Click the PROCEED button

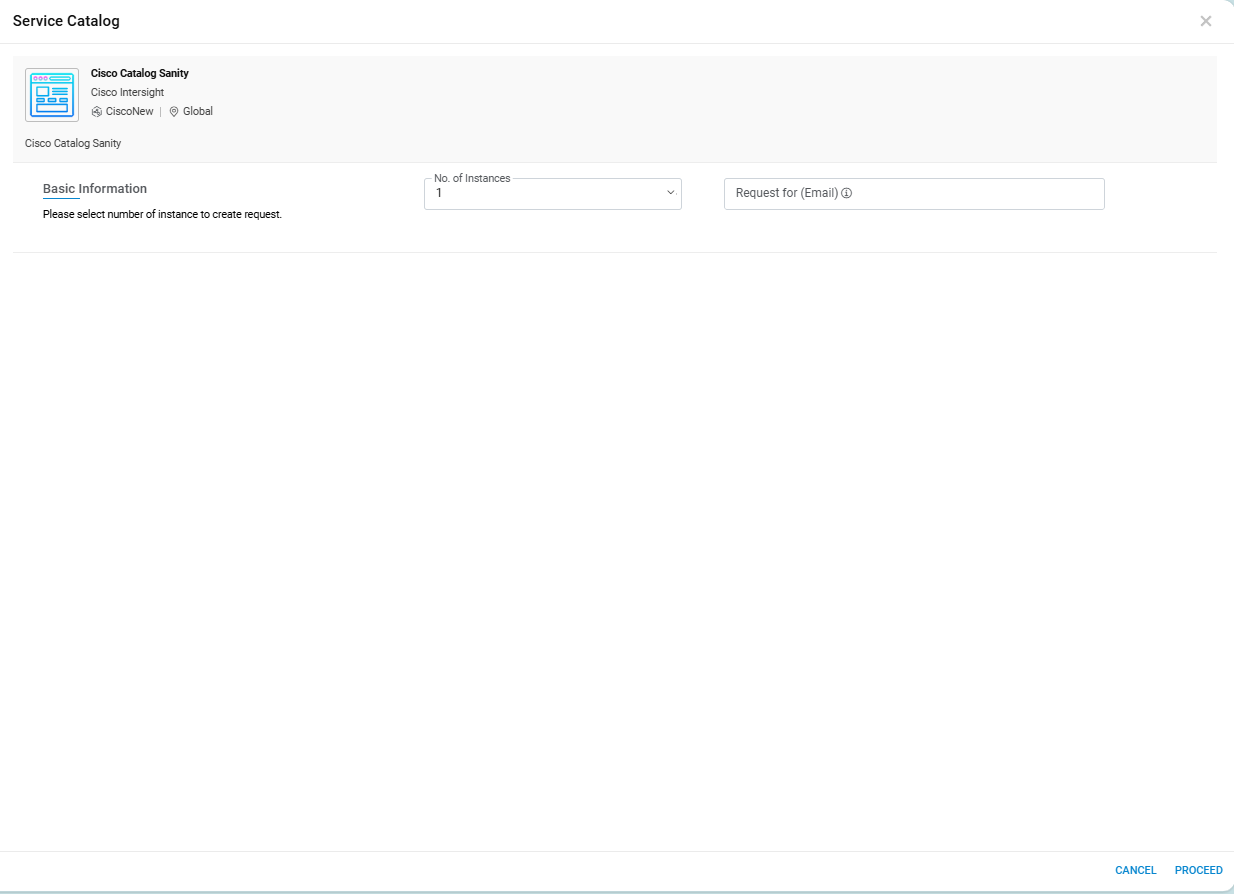click(1199, 870)
